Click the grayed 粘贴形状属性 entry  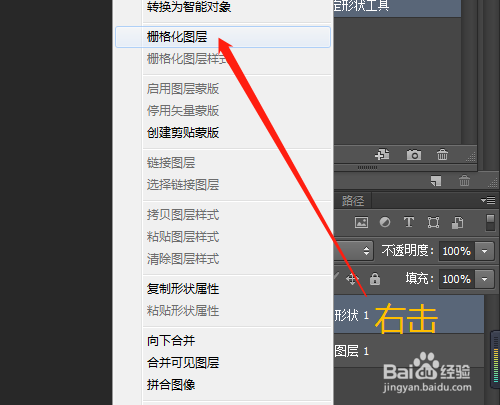point(183,311)
